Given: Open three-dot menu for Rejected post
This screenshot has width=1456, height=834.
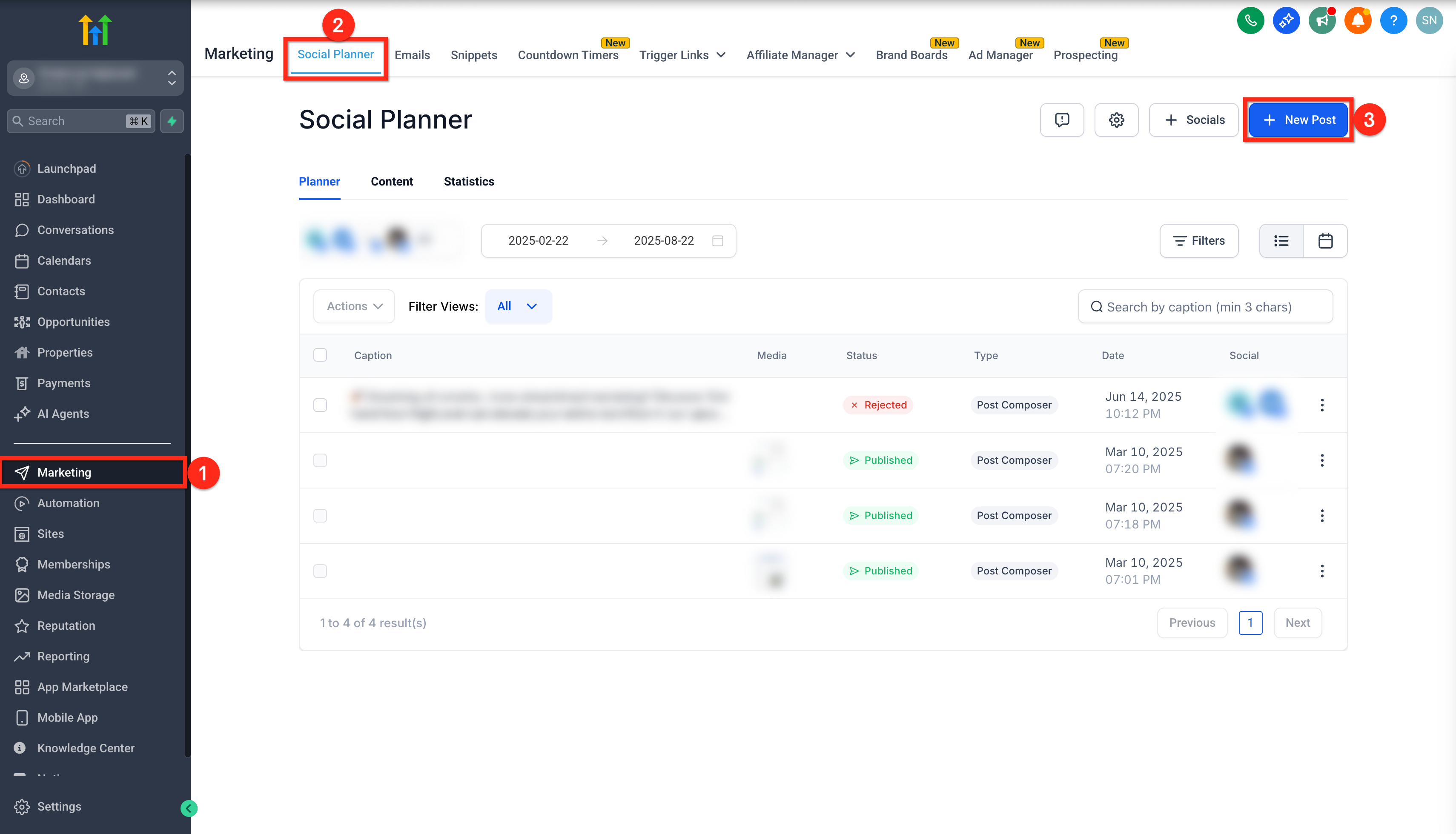Looking at the screenshot, I should pos(1321,405).
